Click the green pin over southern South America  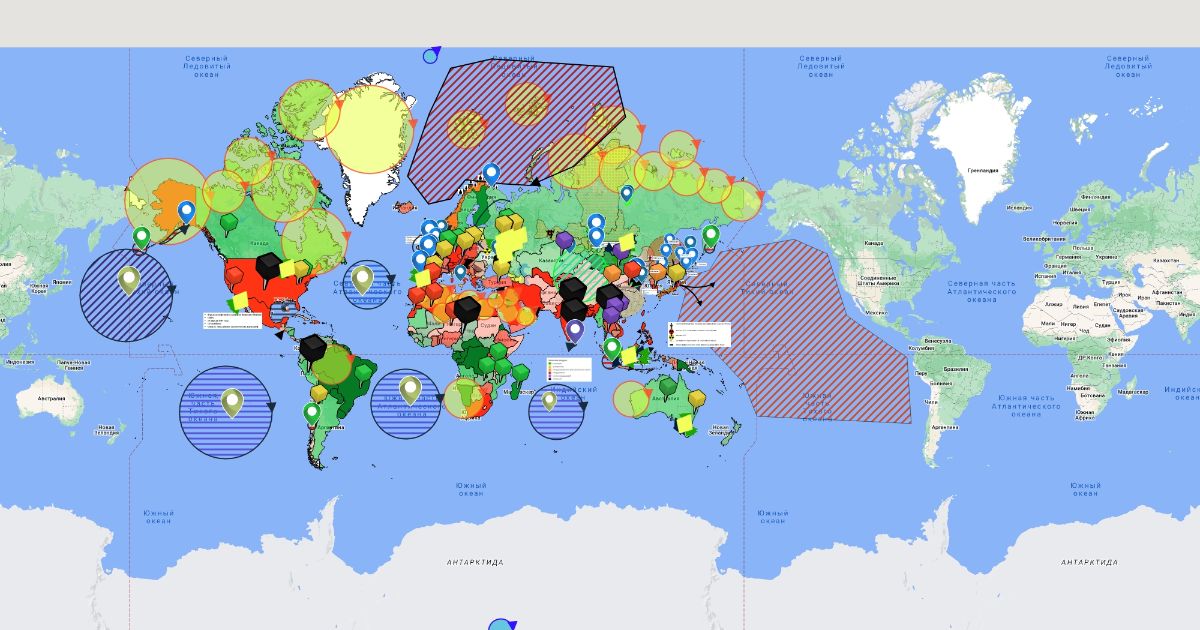(312, 412)
